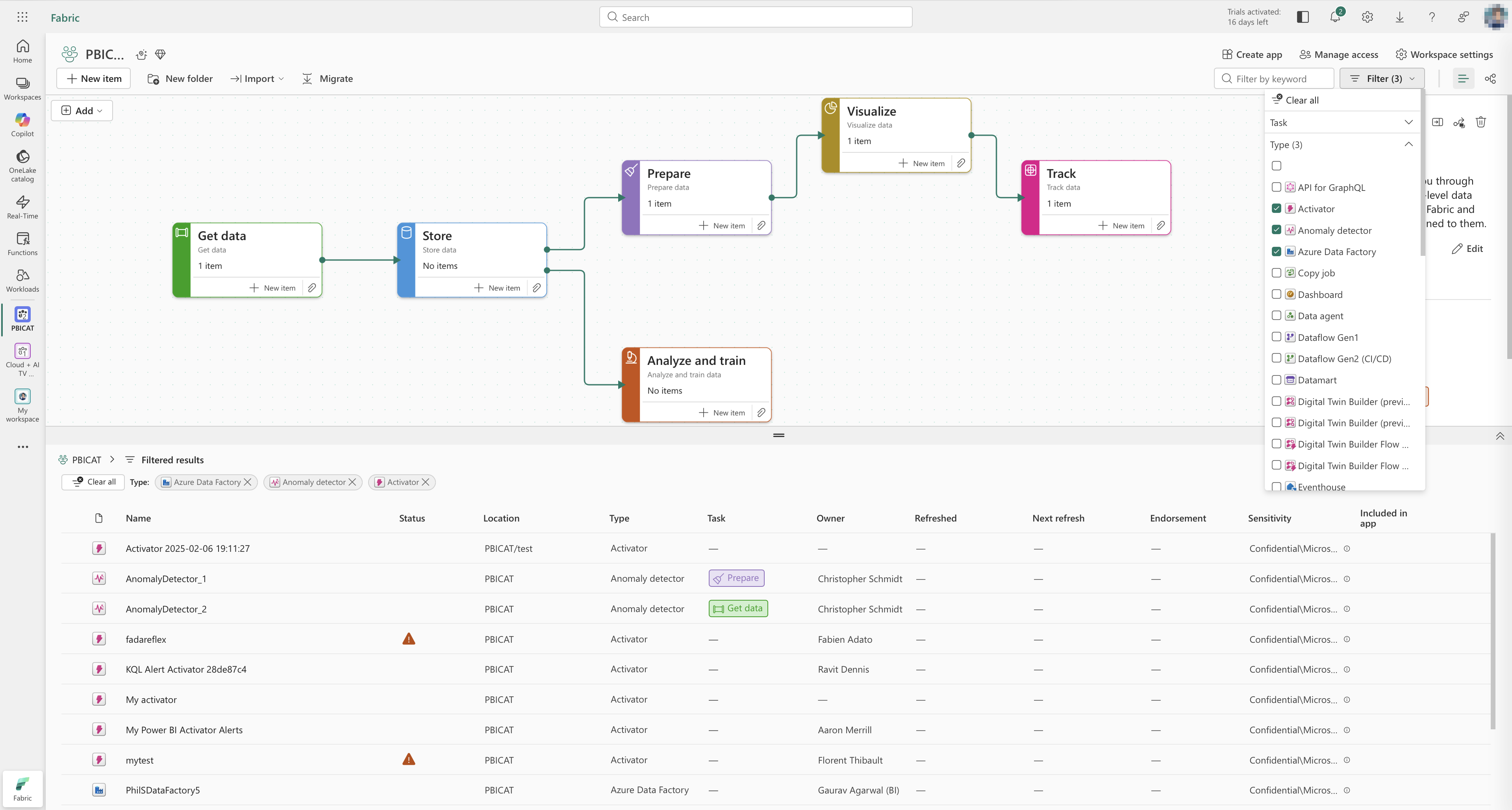Check the Dataflow Gen1 type filter
Viewport: 1512px width, 810px height.
click(1276, 337)
